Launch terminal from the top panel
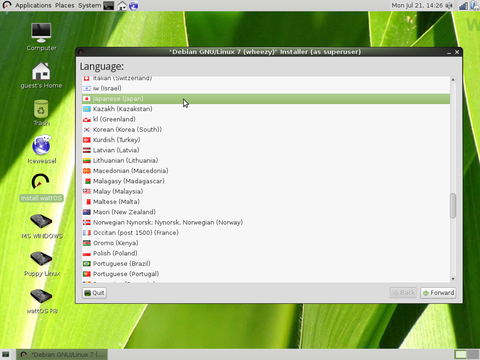Image resolution: width=480 pixels, height=360 pixels. pos(109,6)
